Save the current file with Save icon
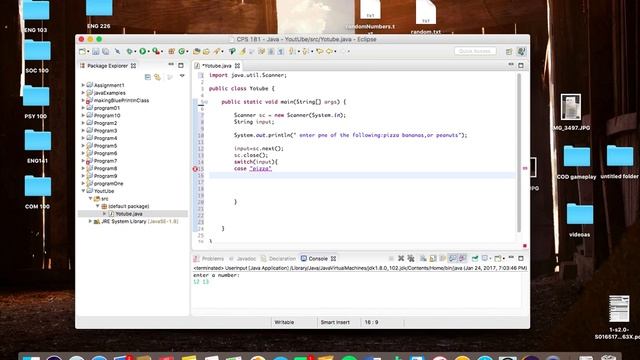 tap(96, 51)
